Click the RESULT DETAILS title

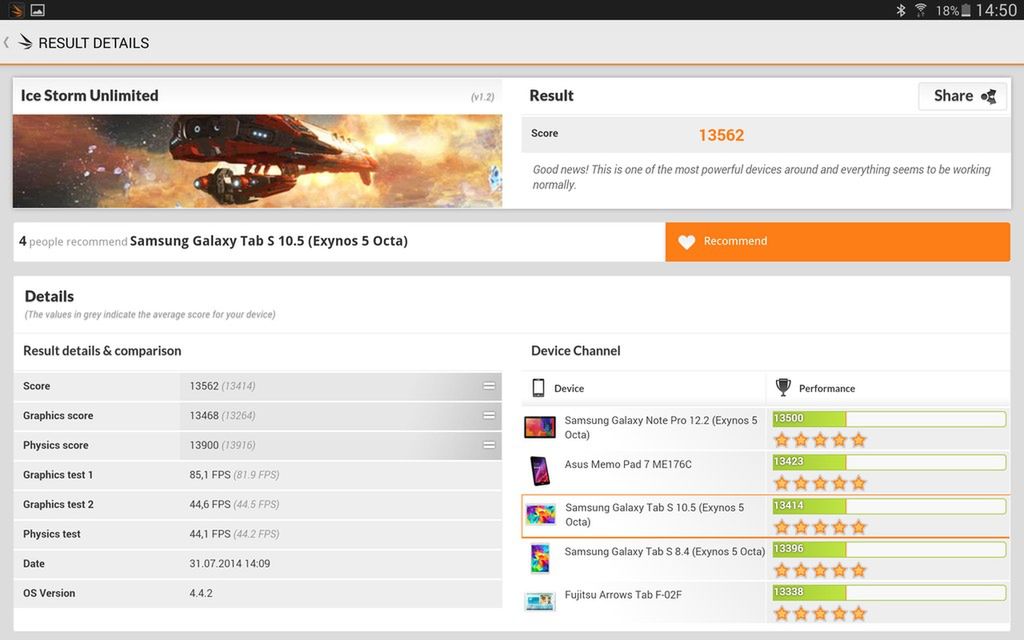93,43
